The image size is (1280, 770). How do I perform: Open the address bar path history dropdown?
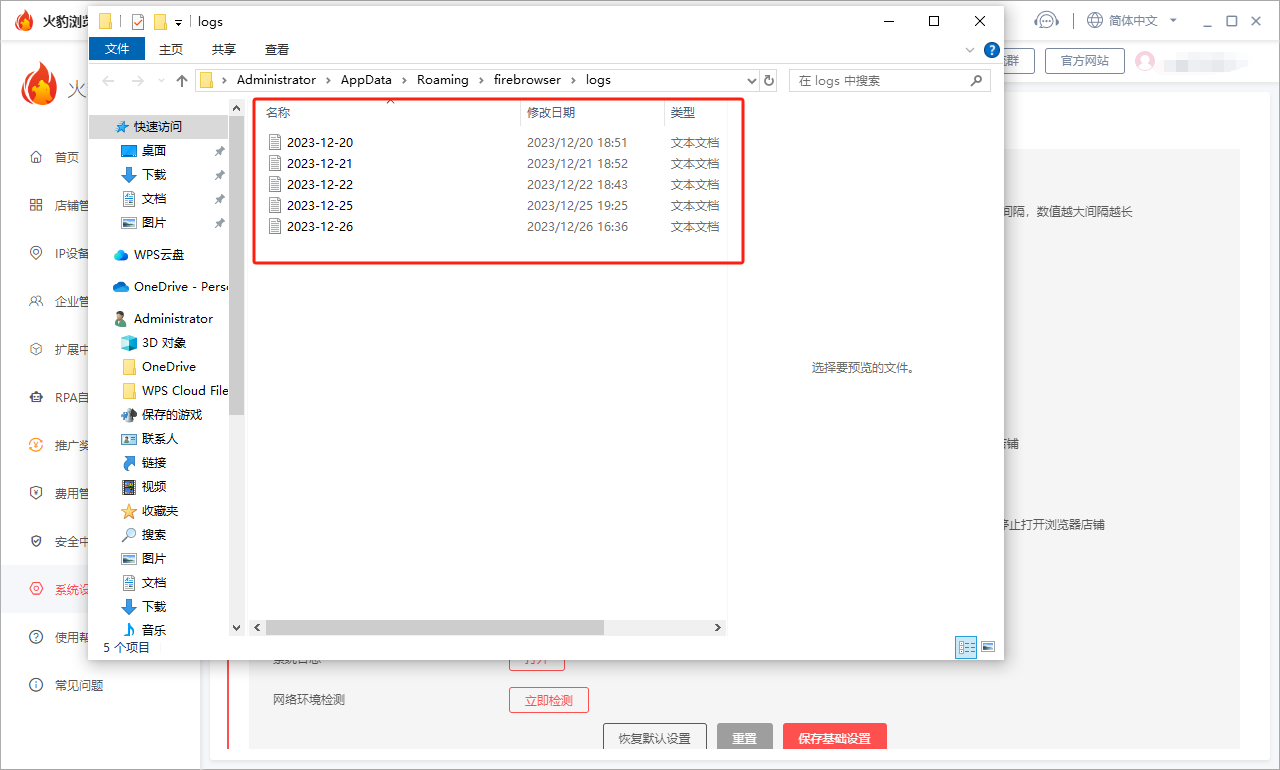750,79
